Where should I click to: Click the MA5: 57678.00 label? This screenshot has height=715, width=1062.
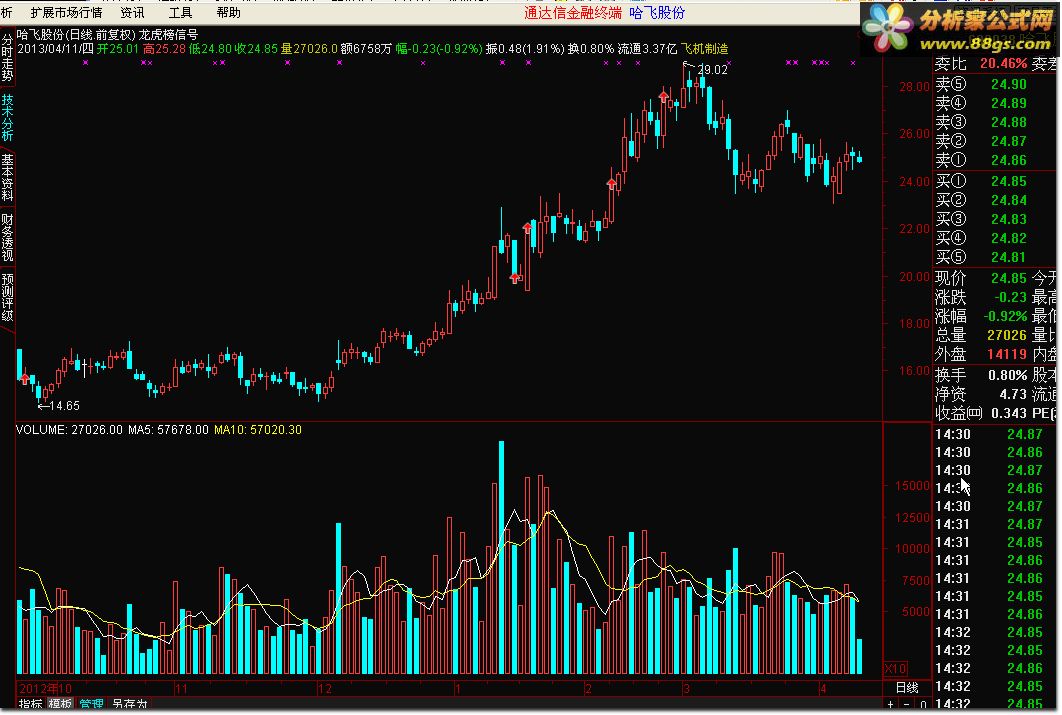point(168,430)
